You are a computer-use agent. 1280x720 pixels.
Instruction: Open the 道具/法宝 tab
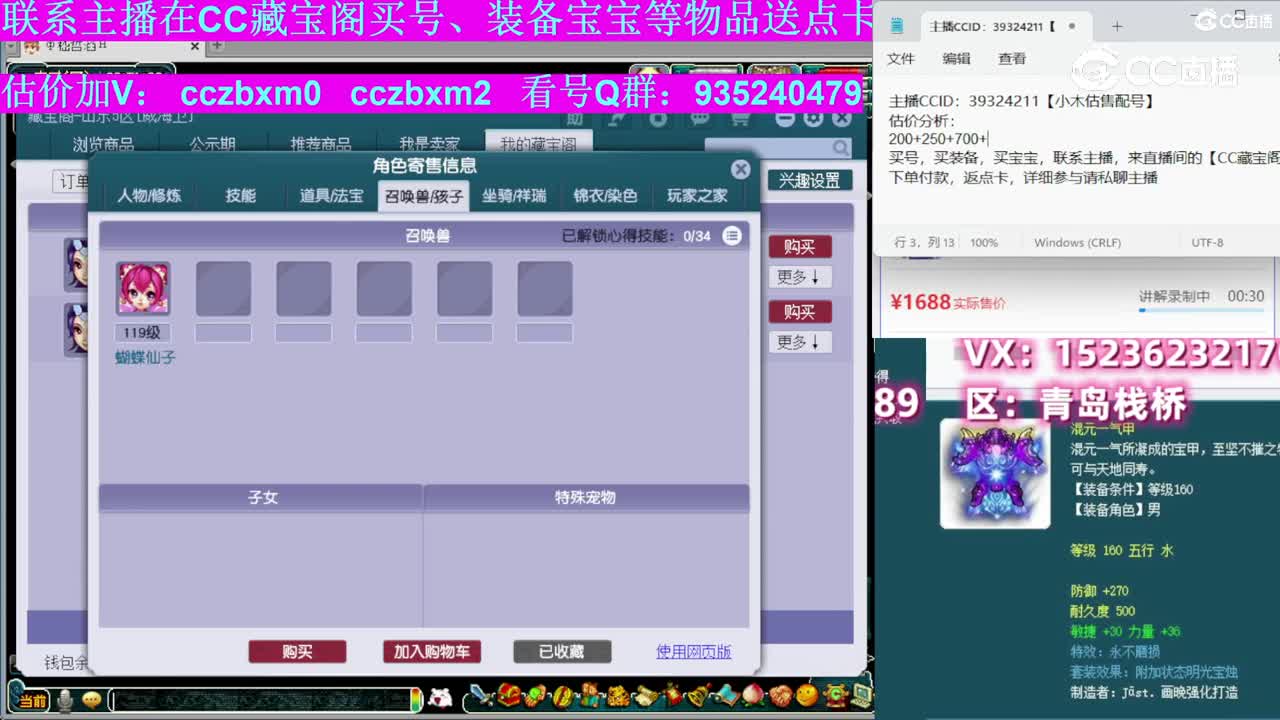(x=332, y=196)
